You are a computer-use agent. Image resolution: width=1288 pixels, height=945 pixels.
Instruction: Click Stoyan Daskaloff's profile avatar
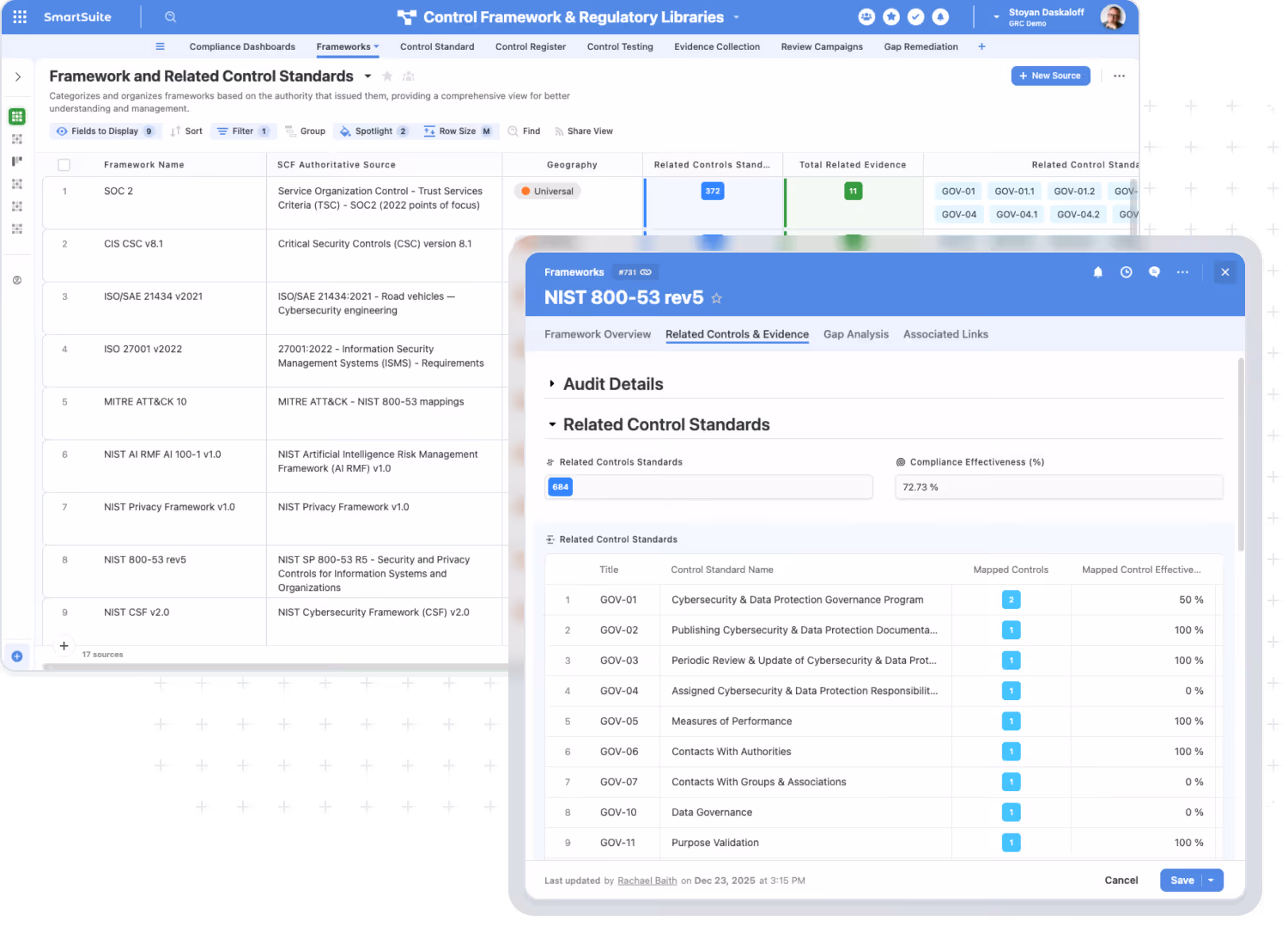[1113, 16]
